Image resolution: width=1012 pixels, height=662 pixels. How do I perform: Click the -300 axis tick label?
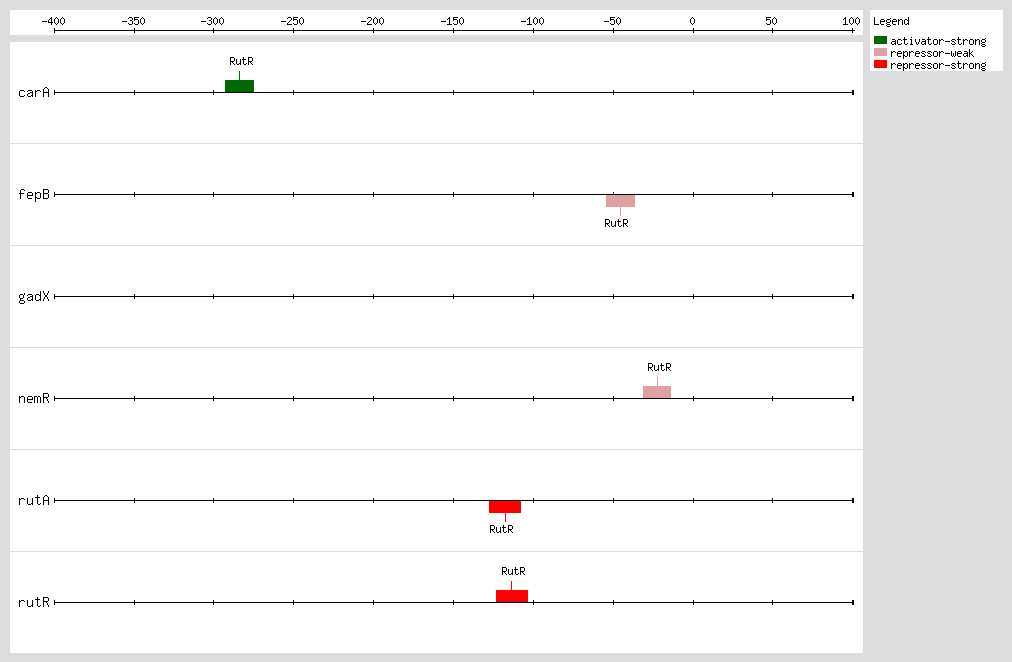(212, 21)
